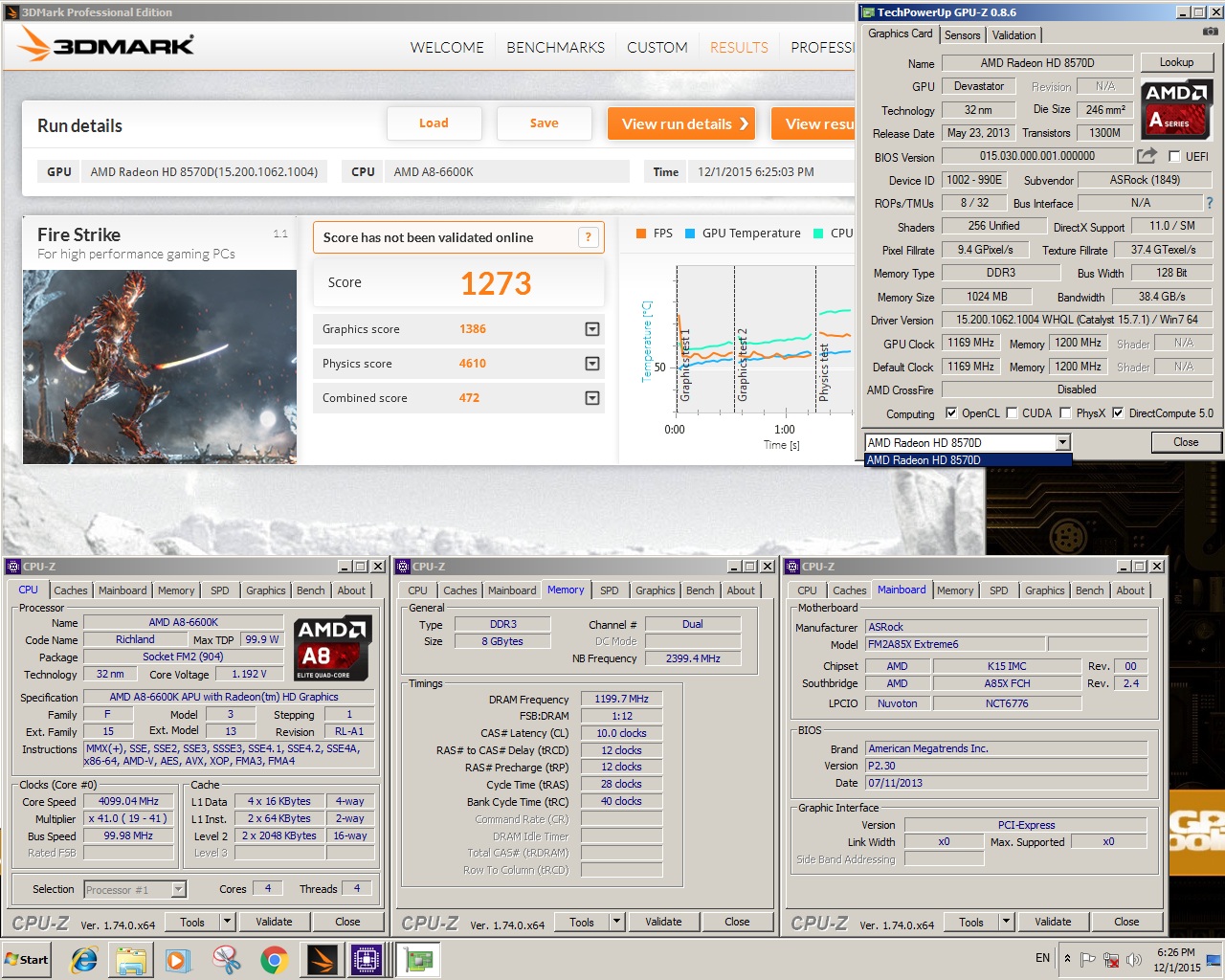
Task: Show hidden tray icons arrow
Action: (1068, 958)
